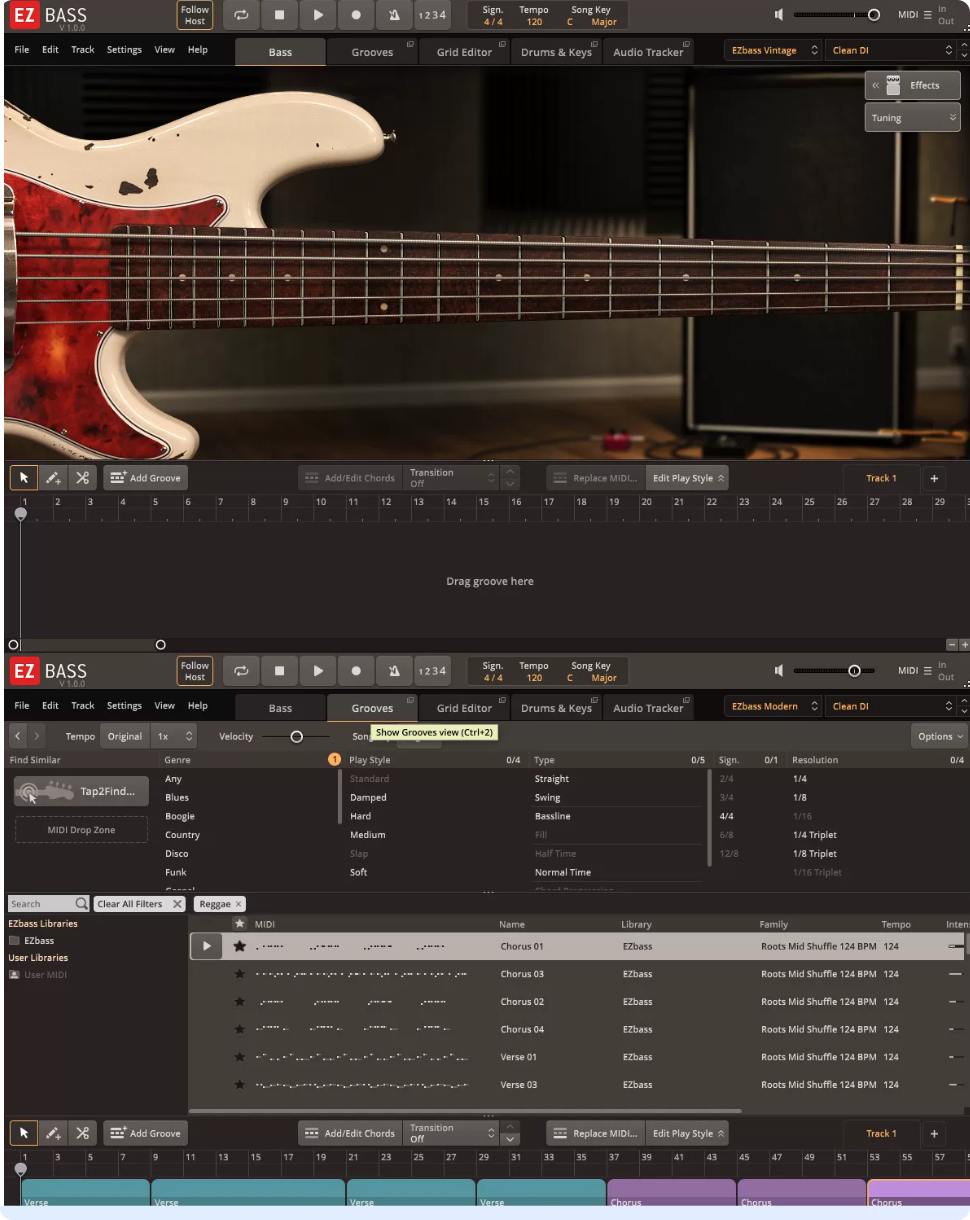Image resolution: width=970 pixels, height=1220 pixels.
Task: Toggle 1234 count-in in upper window
Action: coord(432,15)
